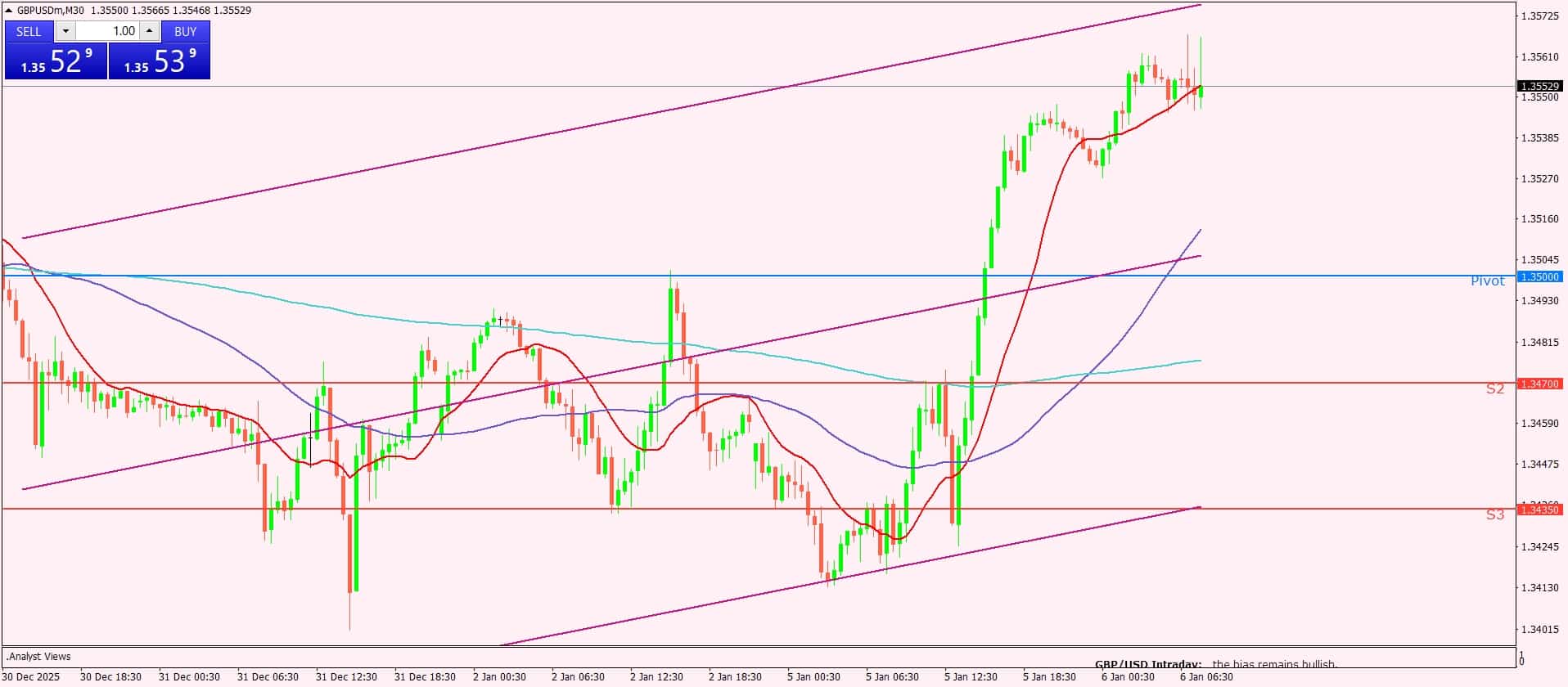1568x687 pixels.
Task: Click the 1.34815 price axis value
Action: coord(1539,342)
